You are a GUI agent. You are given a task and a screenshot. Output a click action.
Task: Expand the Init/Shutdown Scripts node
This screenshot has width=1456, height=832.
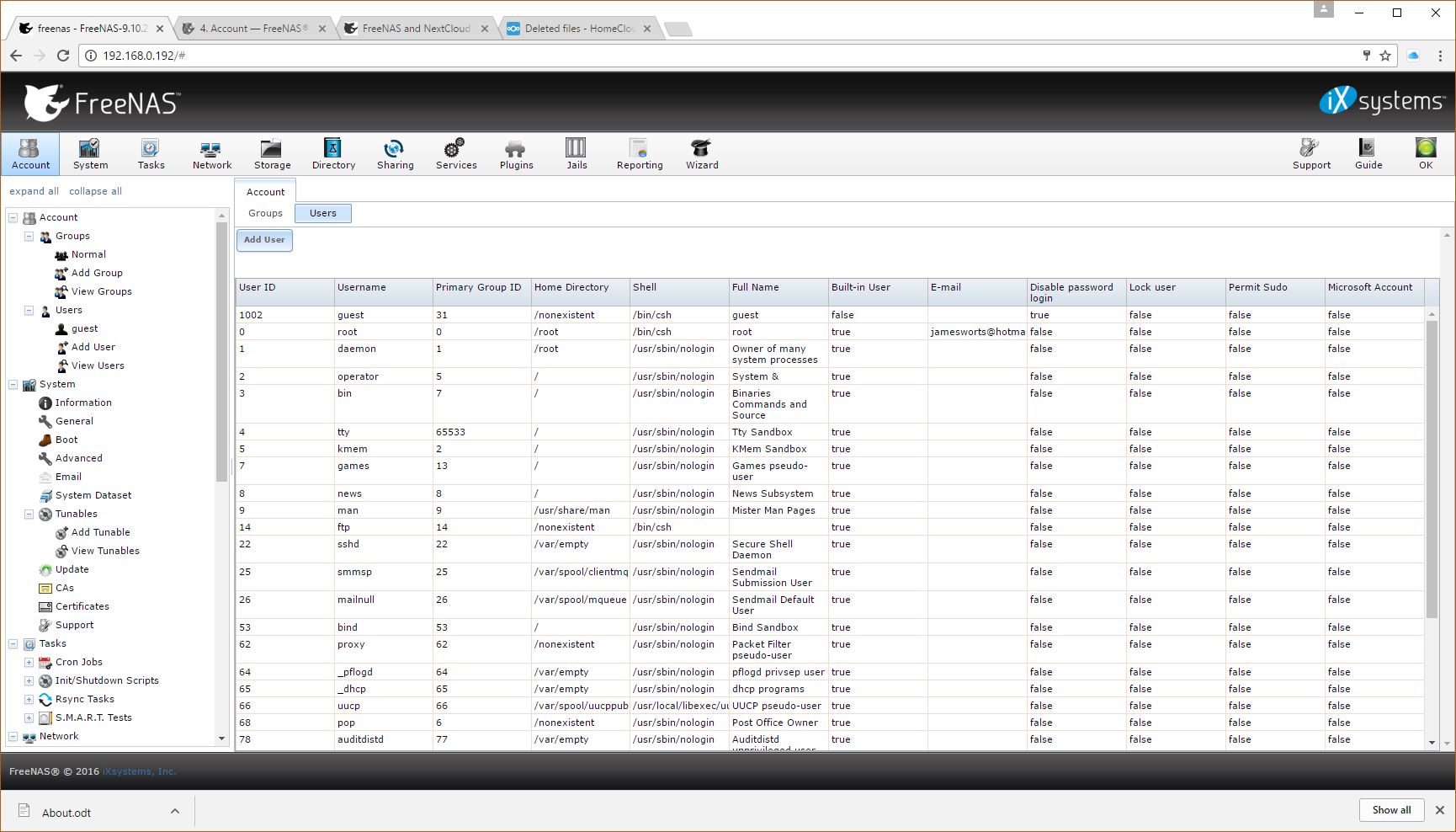29,680
